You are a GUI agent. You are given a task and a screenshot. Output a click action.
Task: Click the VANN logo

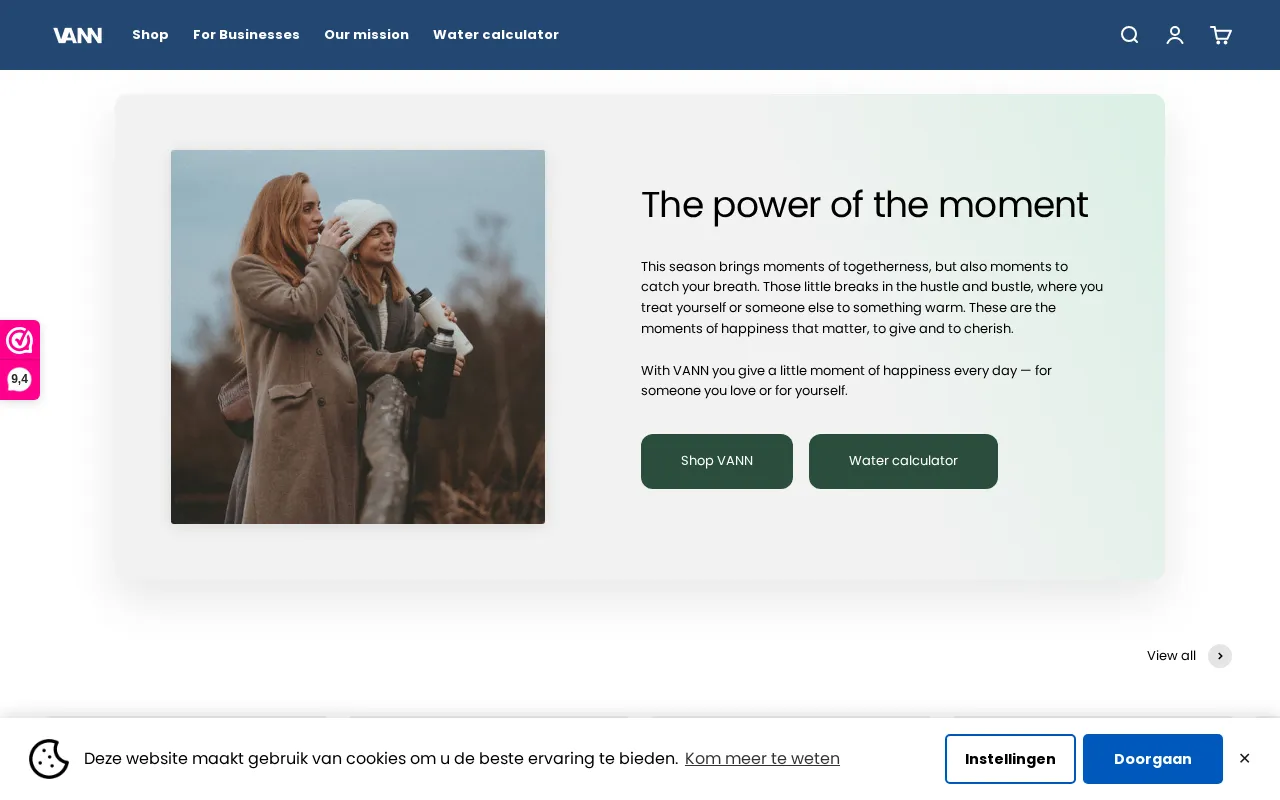(x=77, y=35)
